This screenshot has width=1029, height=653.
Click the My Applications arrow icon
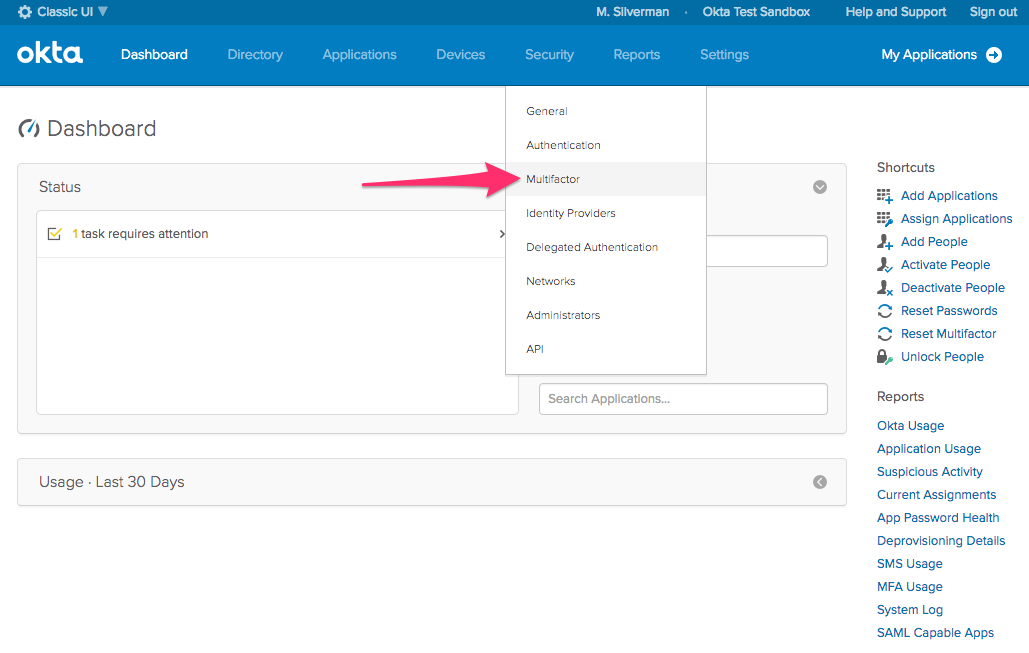(994, 55)
